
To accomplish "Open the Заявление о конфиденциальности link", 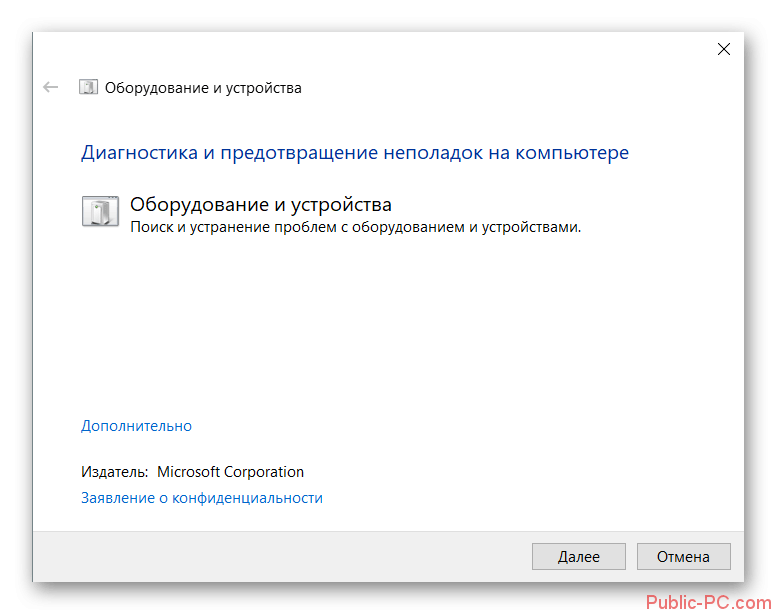I will [x=202, y=498].
